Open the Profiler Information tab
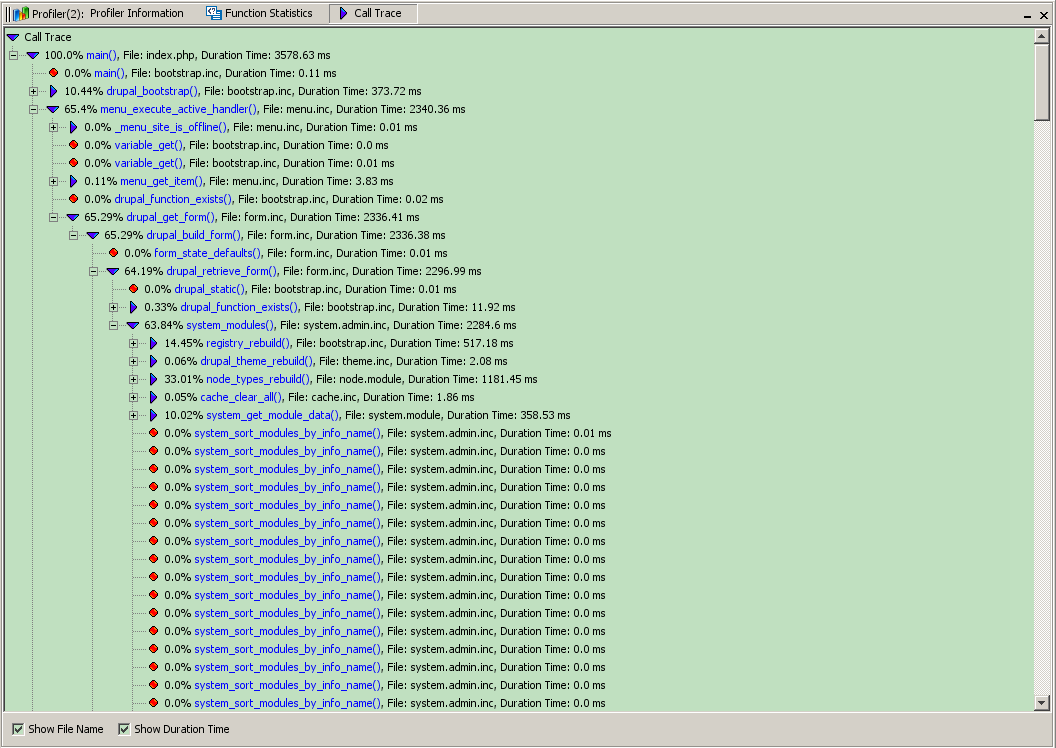The height and width of the screenshot is (748, 1056). click(136, 13)
